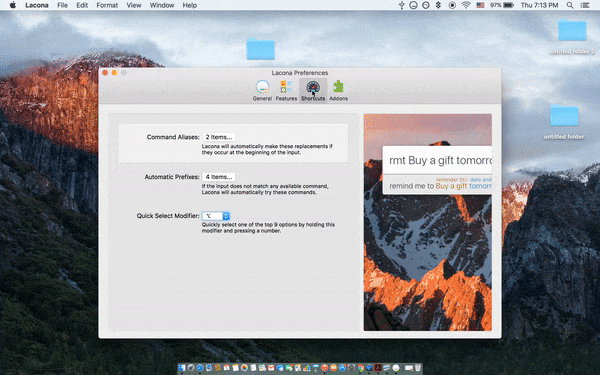Image resolution: width=600 pixels, height=375 pixels.
Task: Open the US flag input source menu
Action: pyautogui.click(x=481, y=5)
